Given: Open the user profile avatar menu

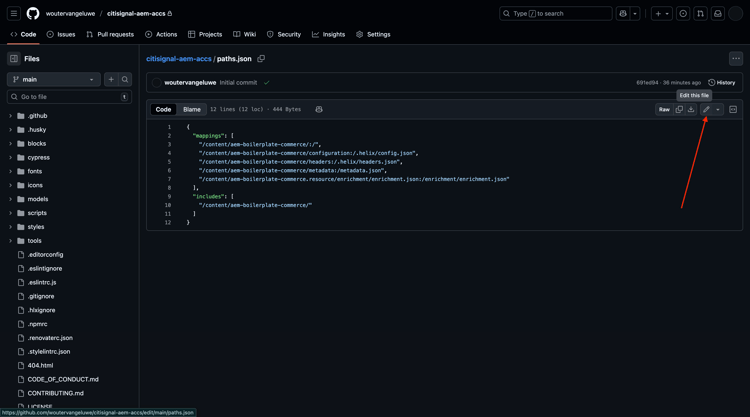Looking at the screenshot, I should click(x=735, y=13).
